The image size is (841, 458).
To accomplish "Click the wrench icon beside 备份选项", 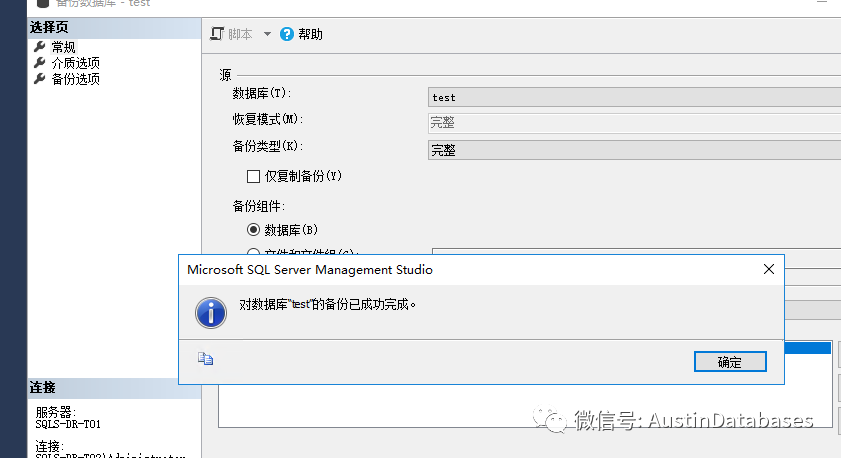I will coord(40,79).
